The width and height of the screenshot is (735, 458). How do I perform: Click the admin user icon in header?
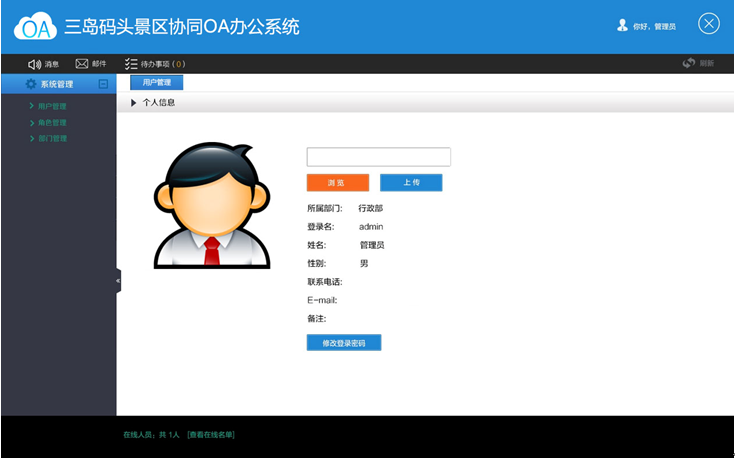pyautogui.click(x=622, y=25)
